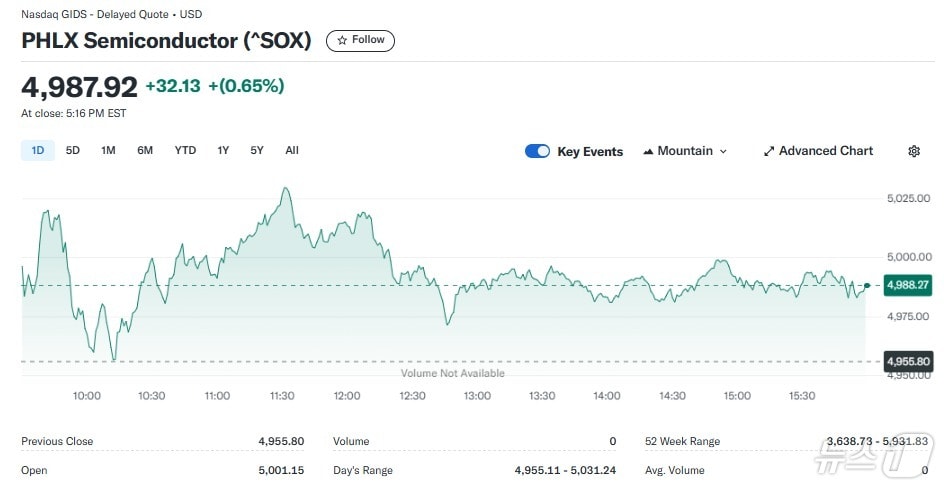
Task: Click the star icon in Follow button
Action: (342, 40)
